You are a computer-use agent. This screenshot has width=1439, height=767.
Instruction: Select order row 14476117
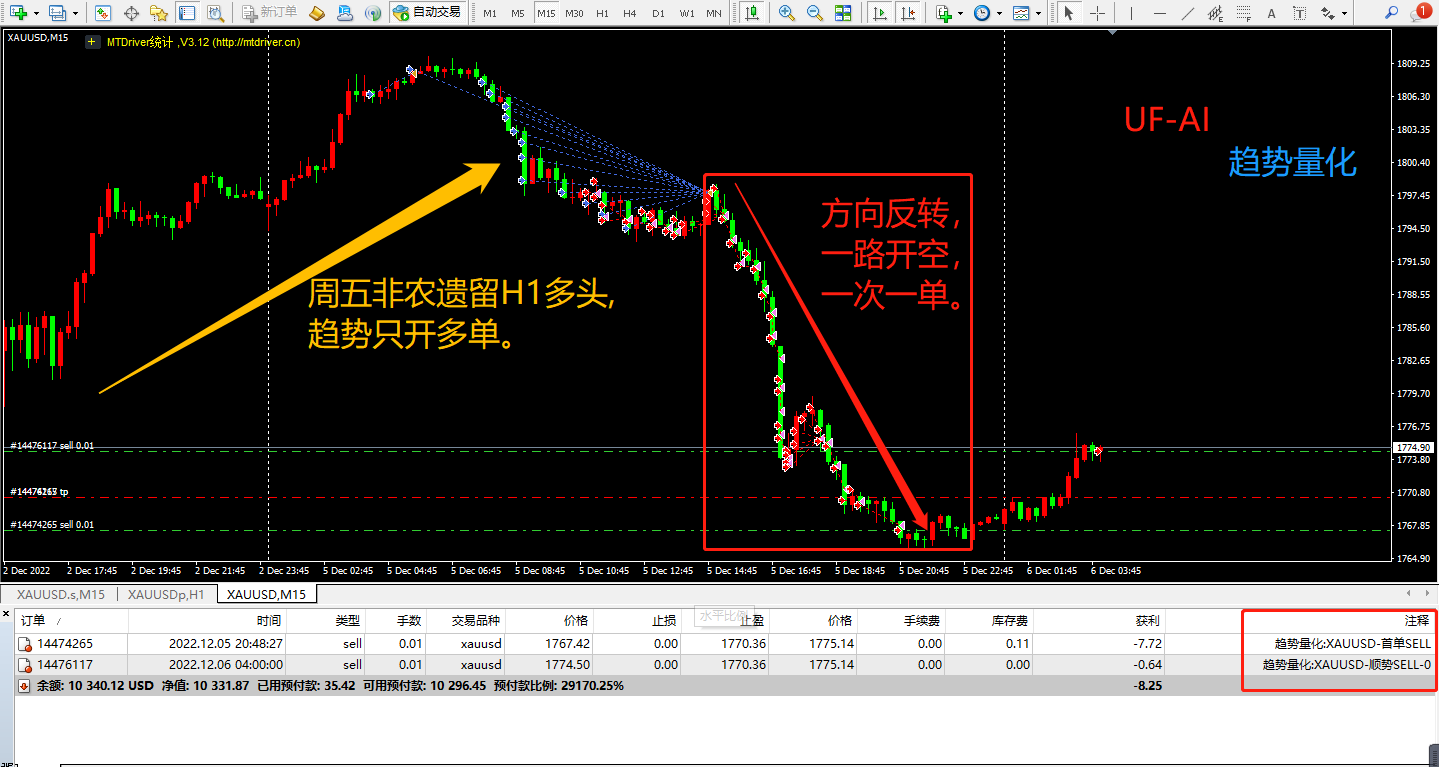click(x=726, y=664)
